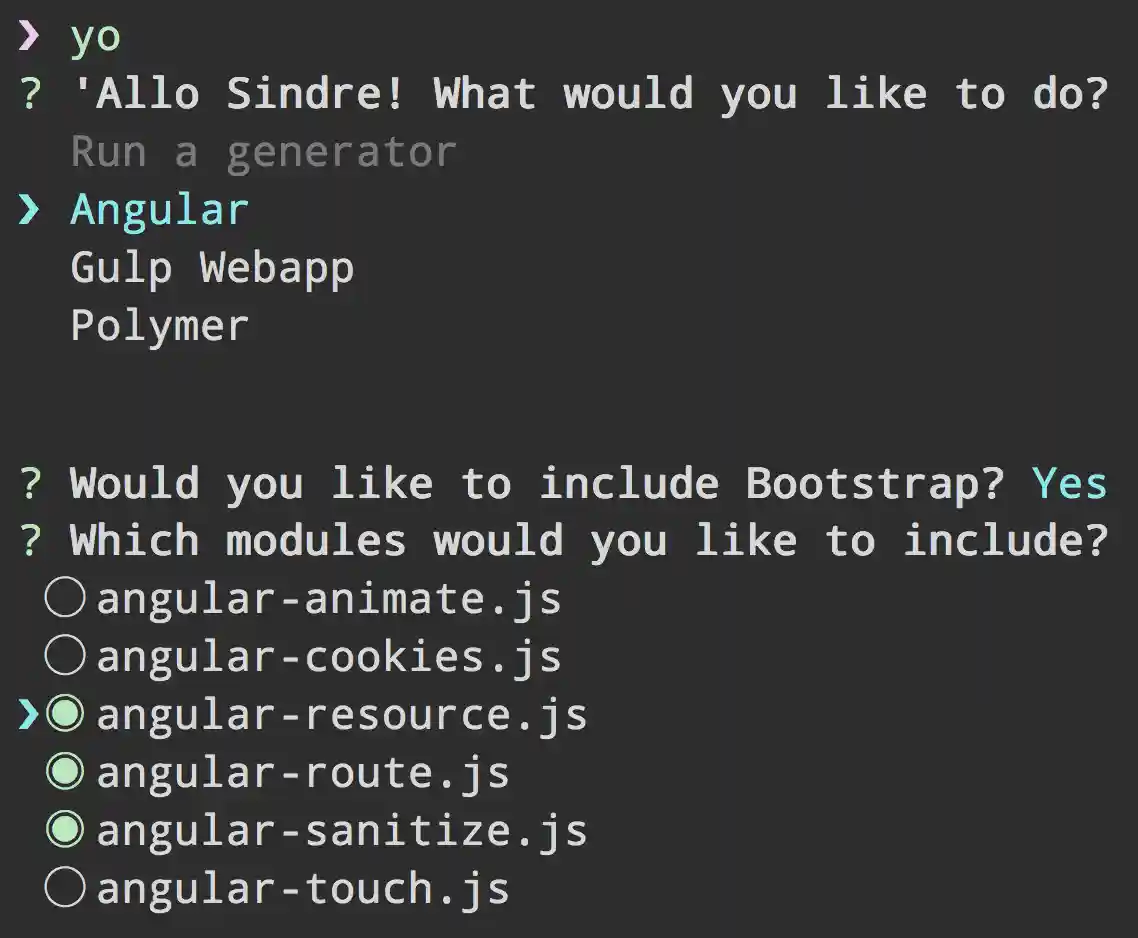Image resolution: width=1138 pixels, height=938 pixels.
Task: Click the Run a generator heading
Action: point(263,153)
